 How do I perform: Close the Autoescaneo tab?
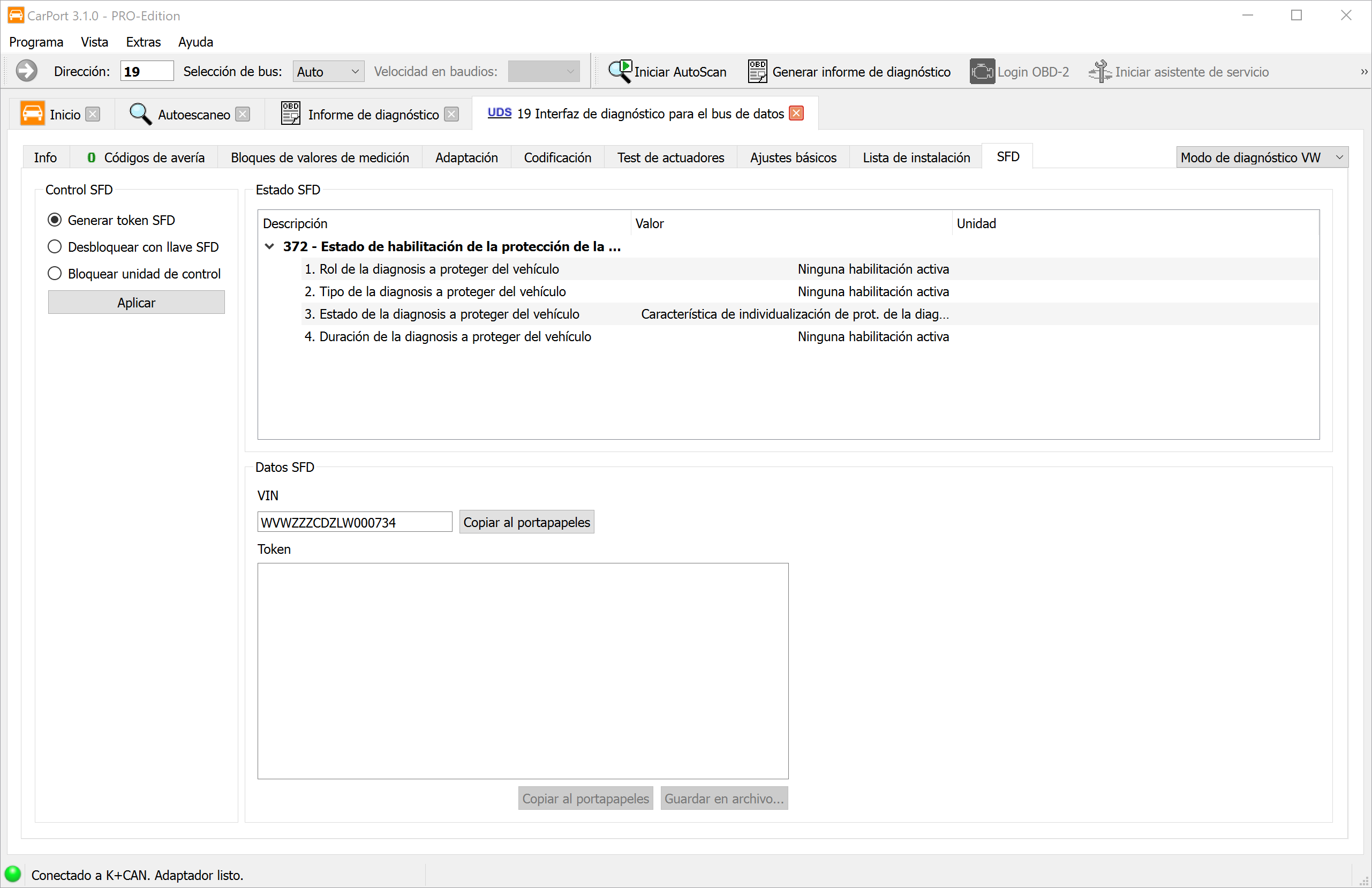(243, 114)
